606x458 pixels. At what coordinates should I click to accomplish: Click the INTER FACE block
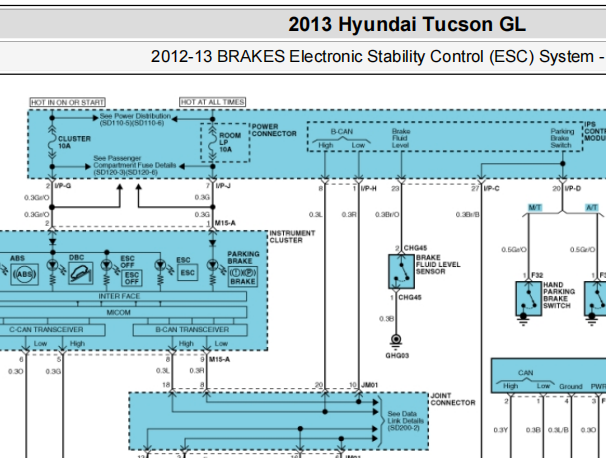119,296
